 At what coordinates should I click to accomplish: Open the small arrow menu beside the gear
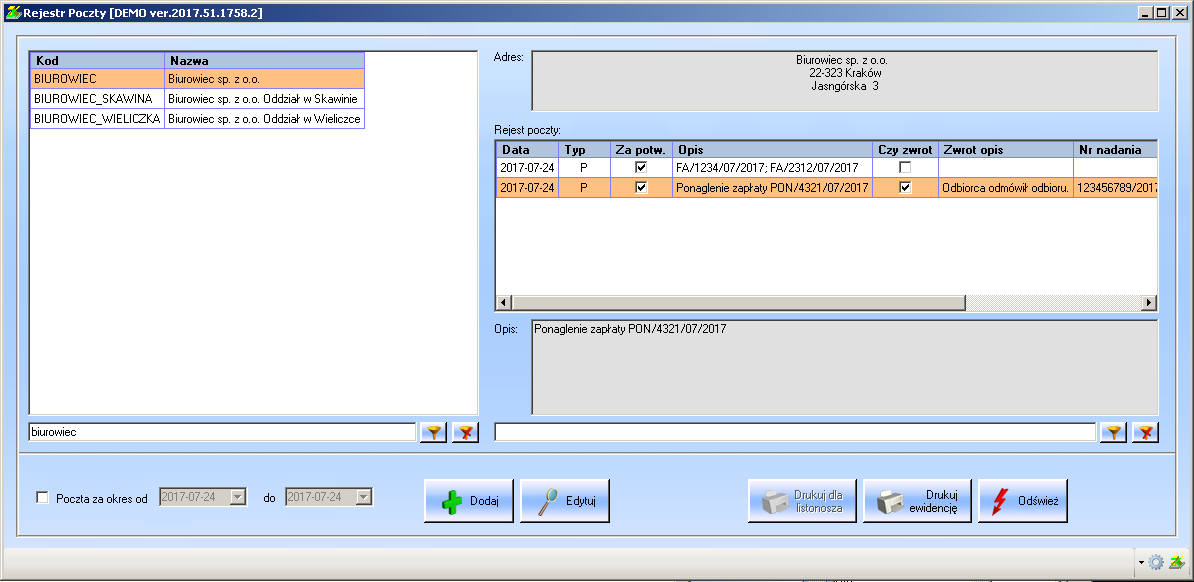click(1141, 563)
